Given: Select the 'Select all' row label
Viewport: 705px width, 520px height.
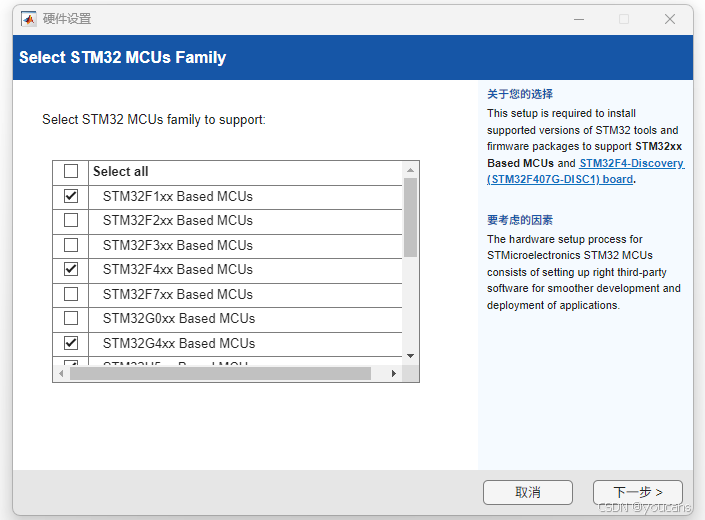Looking at the screenshot, I should (x=120, y=171).
